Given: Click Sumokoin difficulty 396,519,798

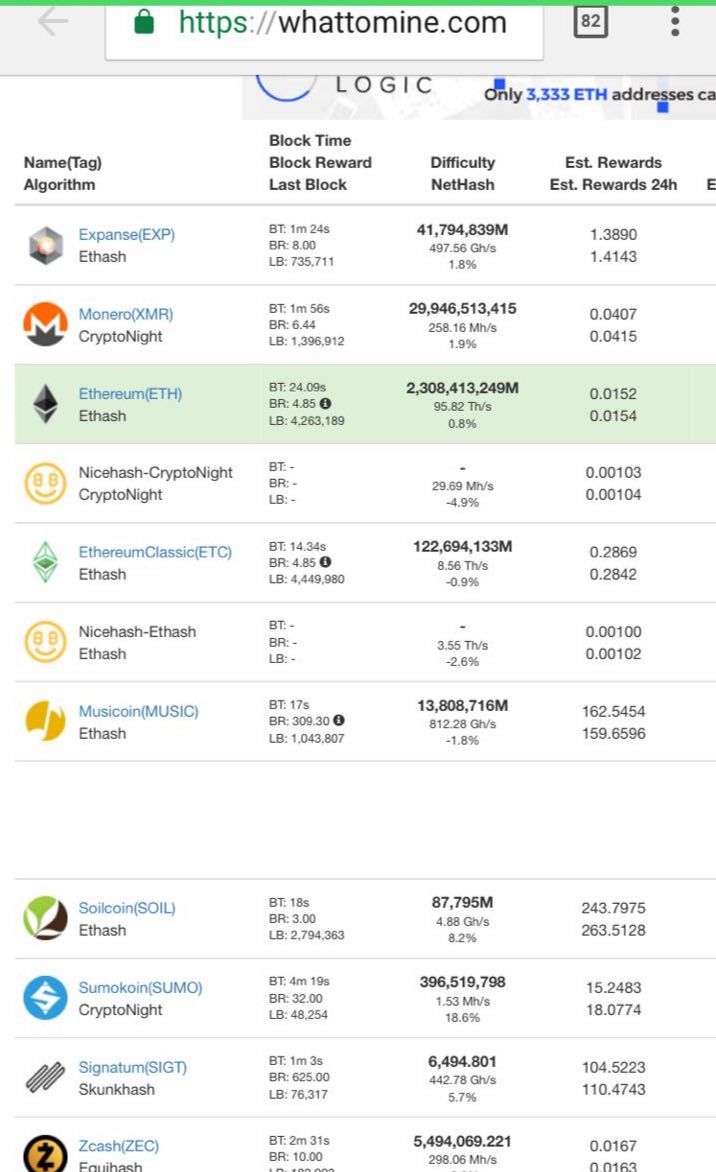Looking at the screenshot, I should tap(462, 981).
